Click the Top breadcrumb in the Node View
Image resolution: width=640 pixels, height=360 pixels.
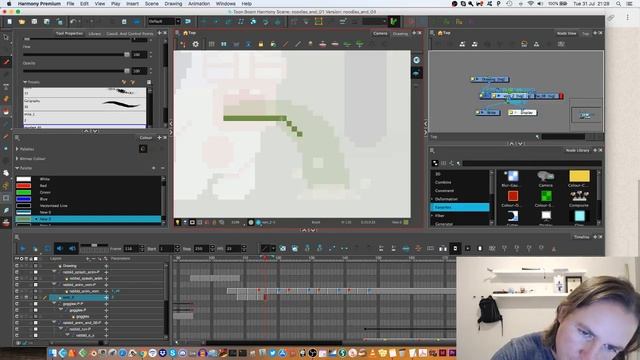tap(444, 33)
